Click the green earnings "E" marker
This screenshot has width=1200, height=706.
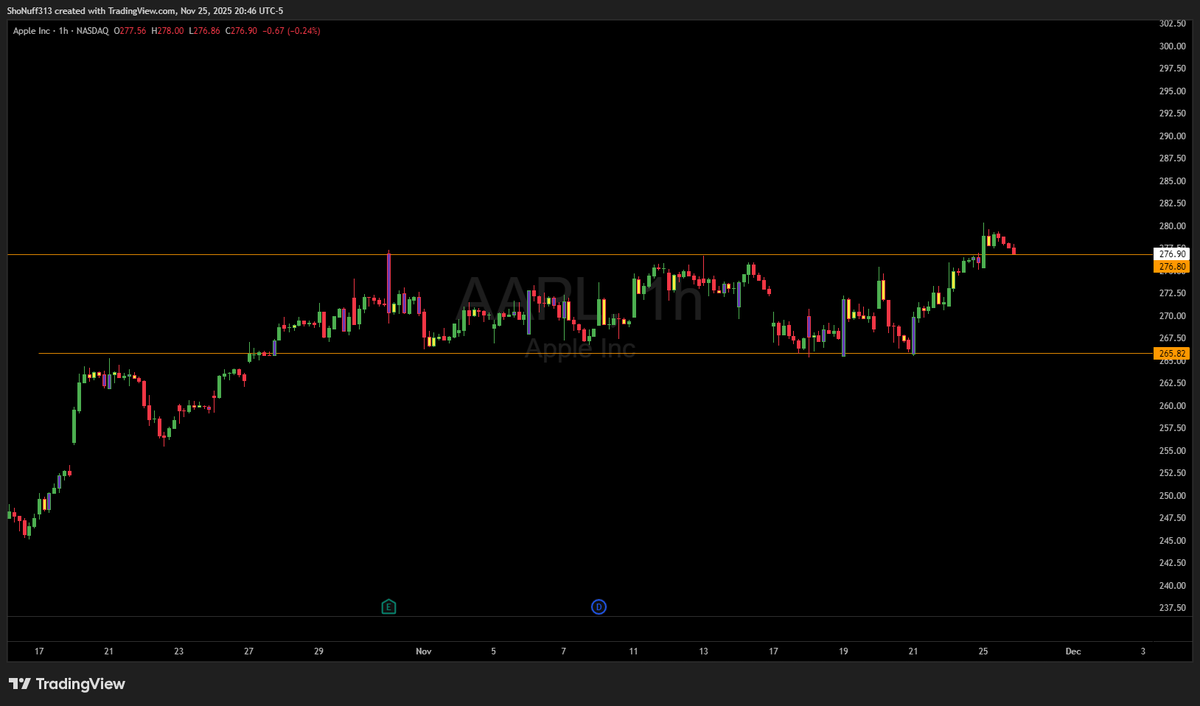click(x=389, y=606)
